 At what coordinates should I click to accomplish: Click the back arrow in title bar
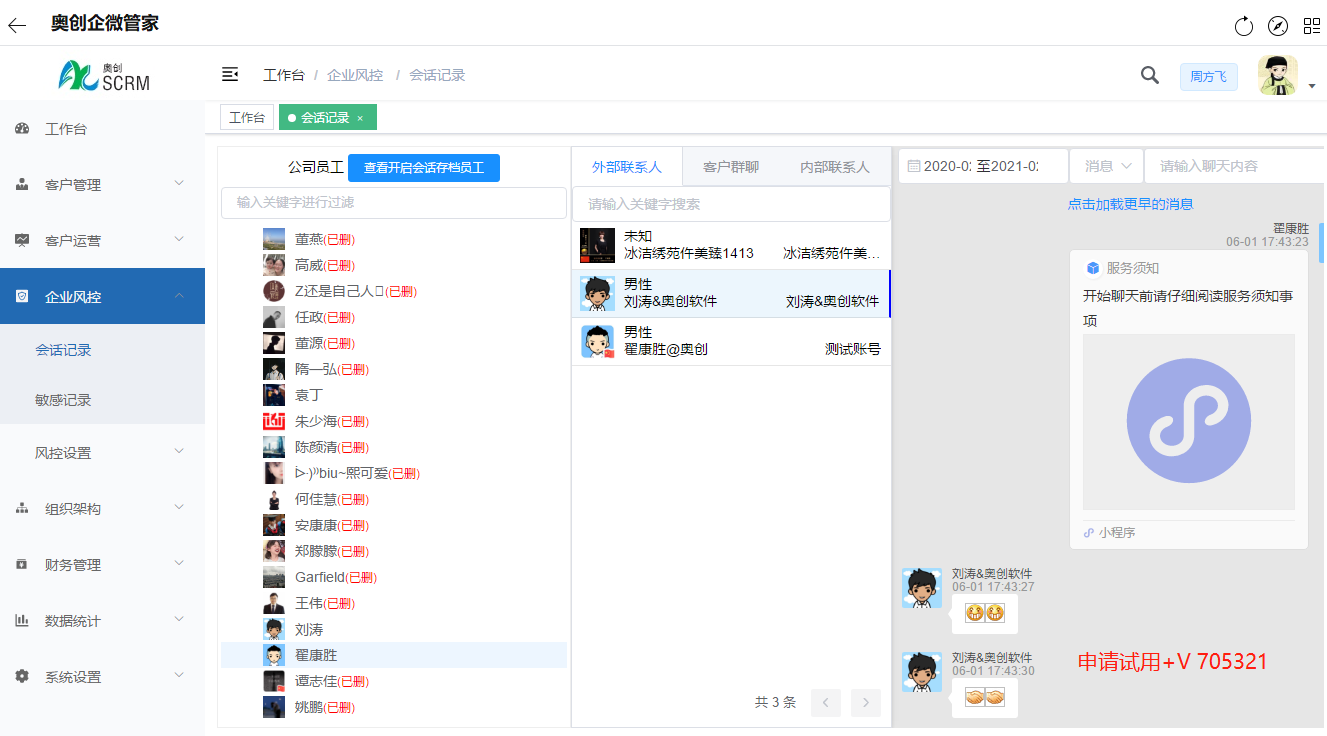(x=17, y=25)
